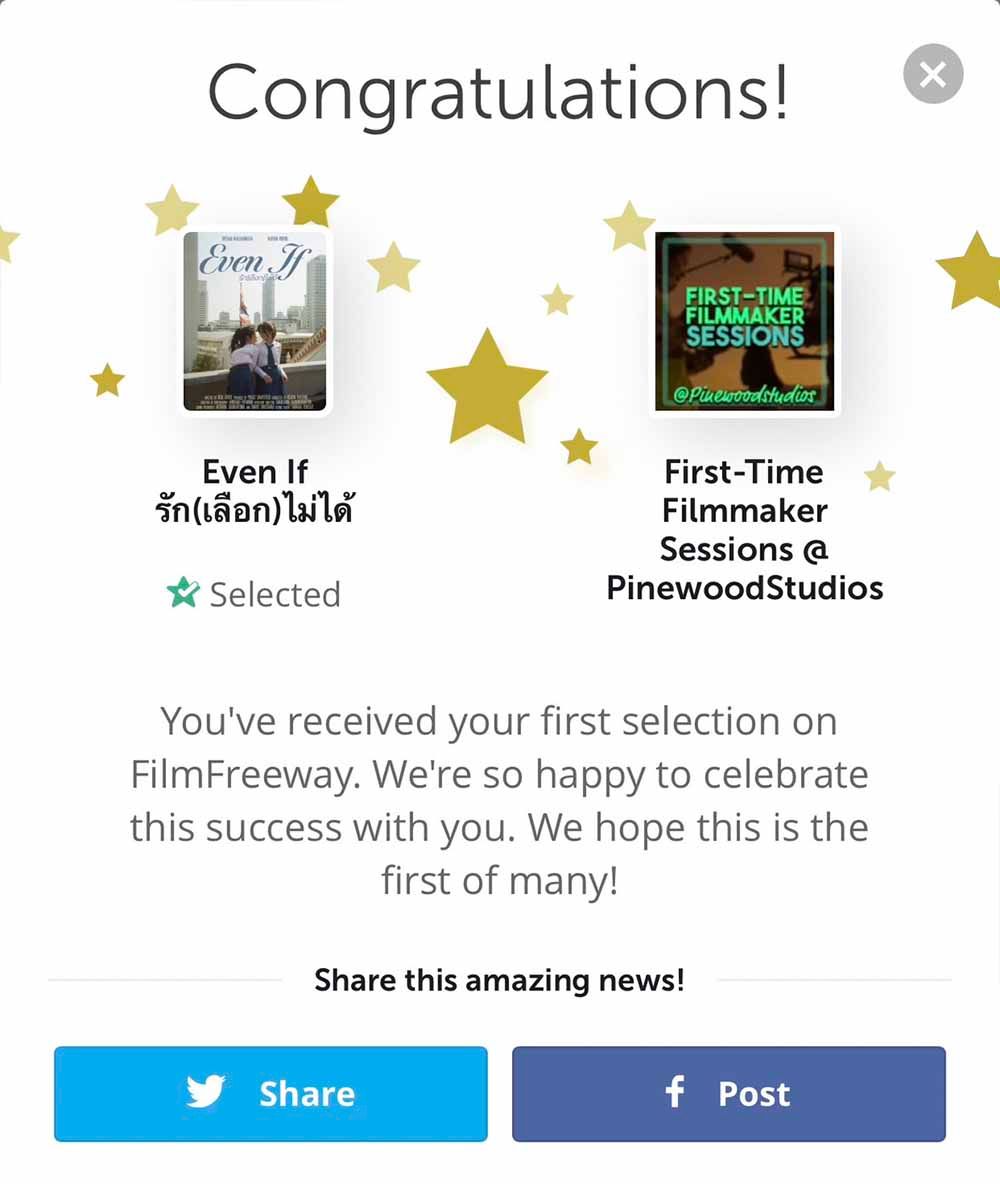The image size is (1000, 1184).
Task: Click the Facebook f icon
Action: pos(675,1092)
